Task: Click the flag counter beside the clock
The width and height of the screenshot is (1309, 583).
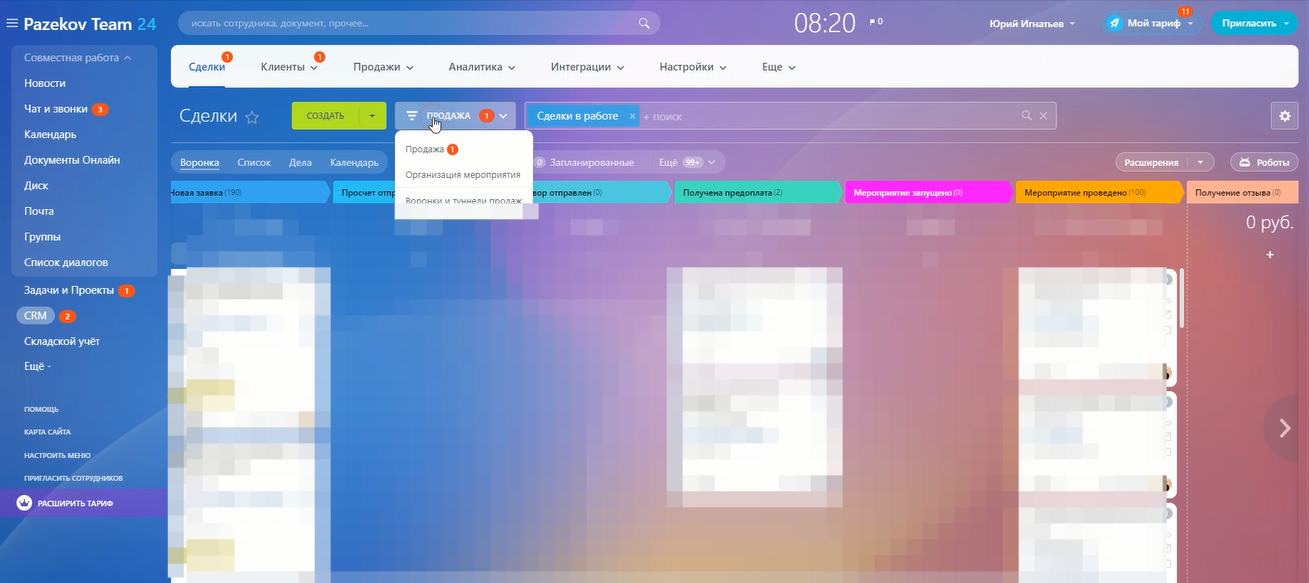Action: click(875, 22)
